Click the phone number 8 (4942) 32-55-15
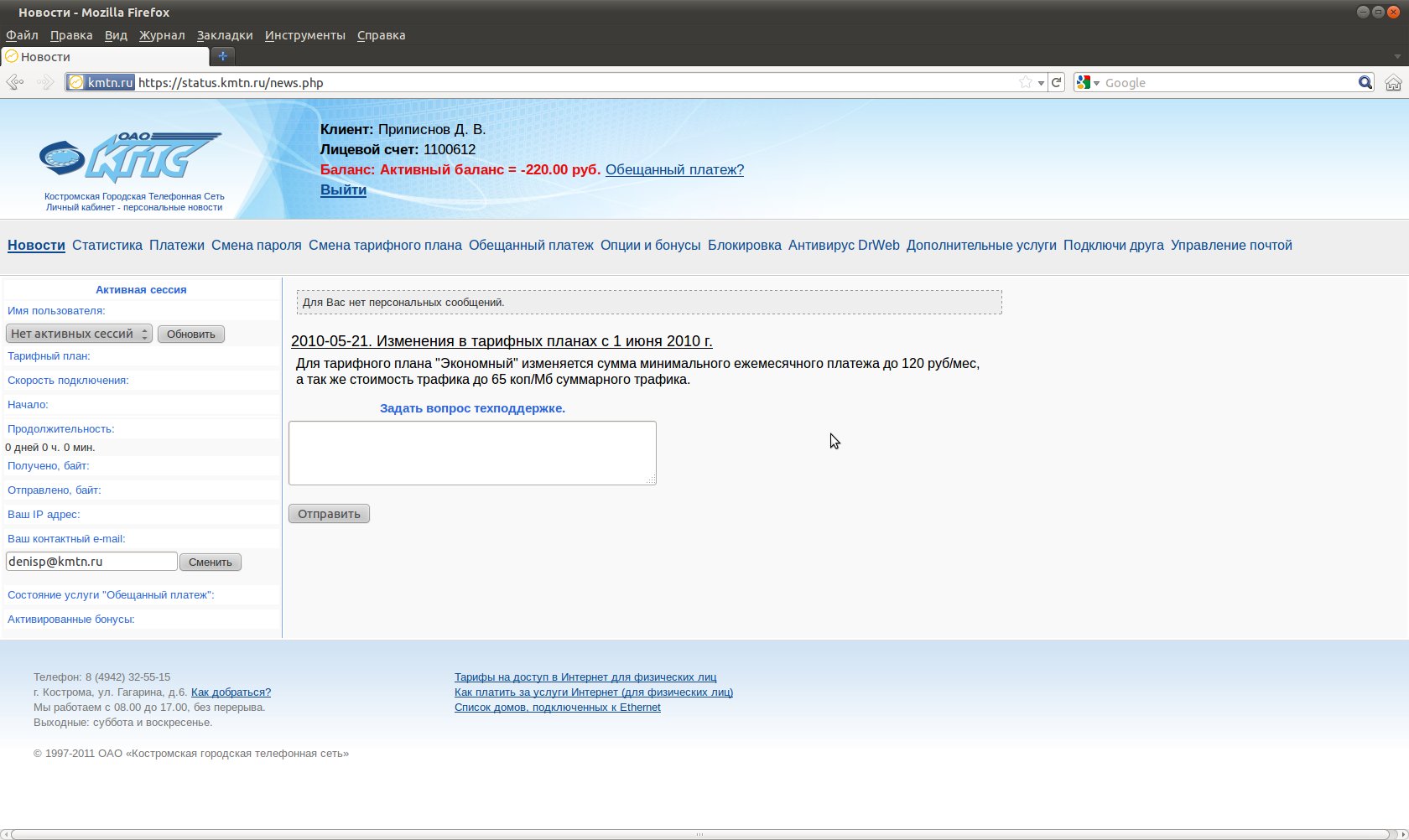1409x840 pixels. [x=127, y=677]
